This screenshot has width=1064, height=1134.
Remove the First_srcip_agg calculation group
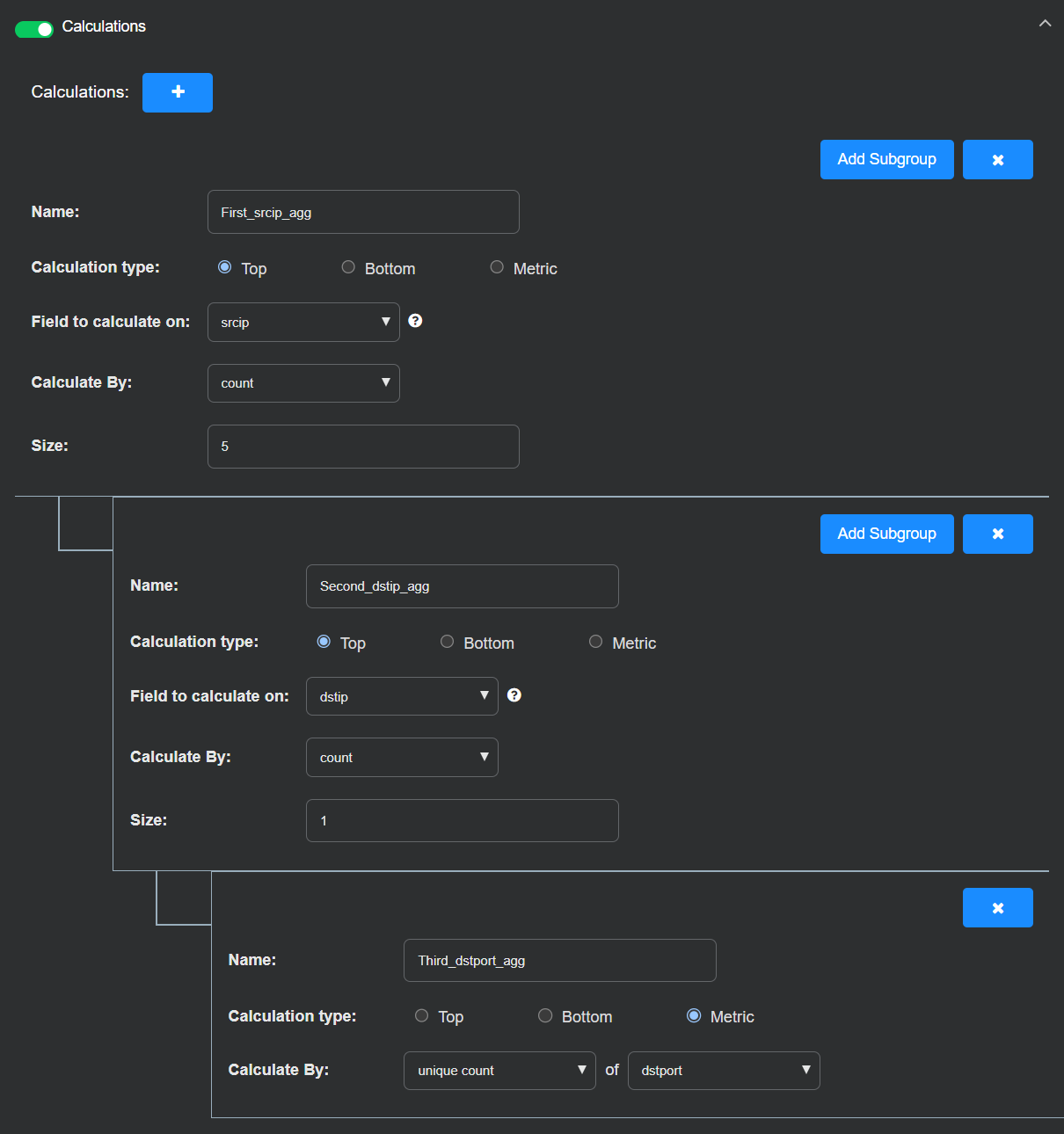(x=997, y=160)
